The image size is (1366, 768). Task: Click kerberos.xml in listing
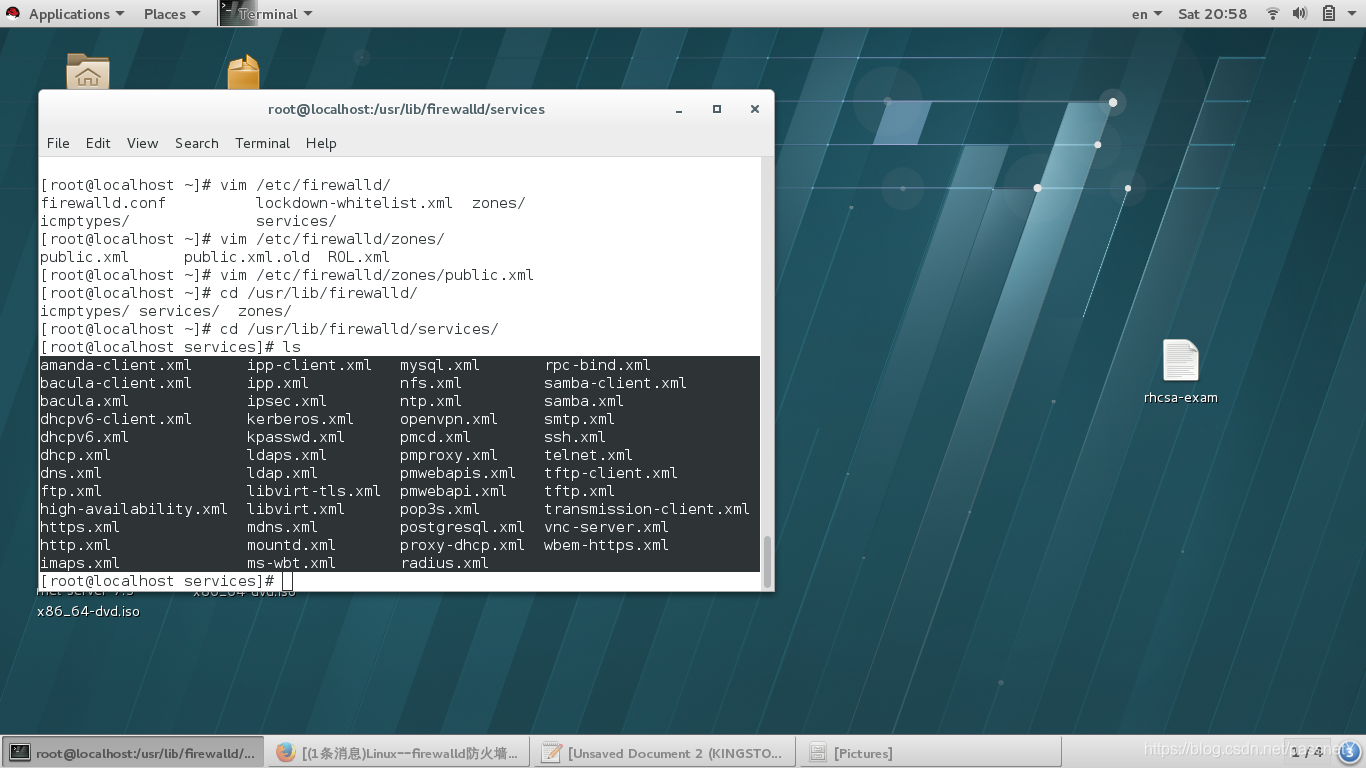point(300,419)
